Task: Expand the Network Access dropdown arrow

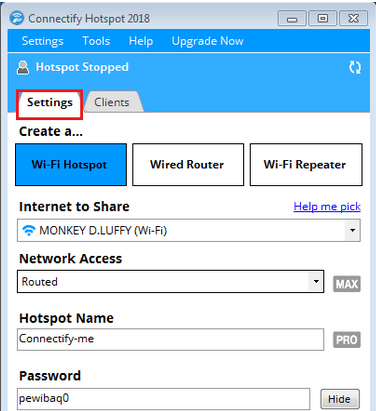Action: click(316, 282)
